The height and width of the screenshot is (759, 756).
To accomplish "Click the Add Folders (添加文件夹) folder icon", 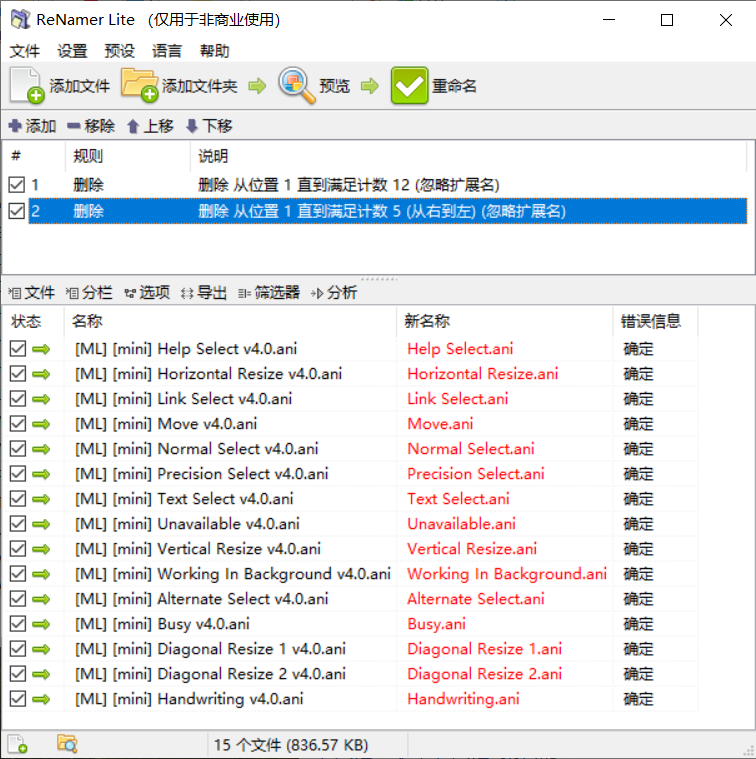I will 139,85.
